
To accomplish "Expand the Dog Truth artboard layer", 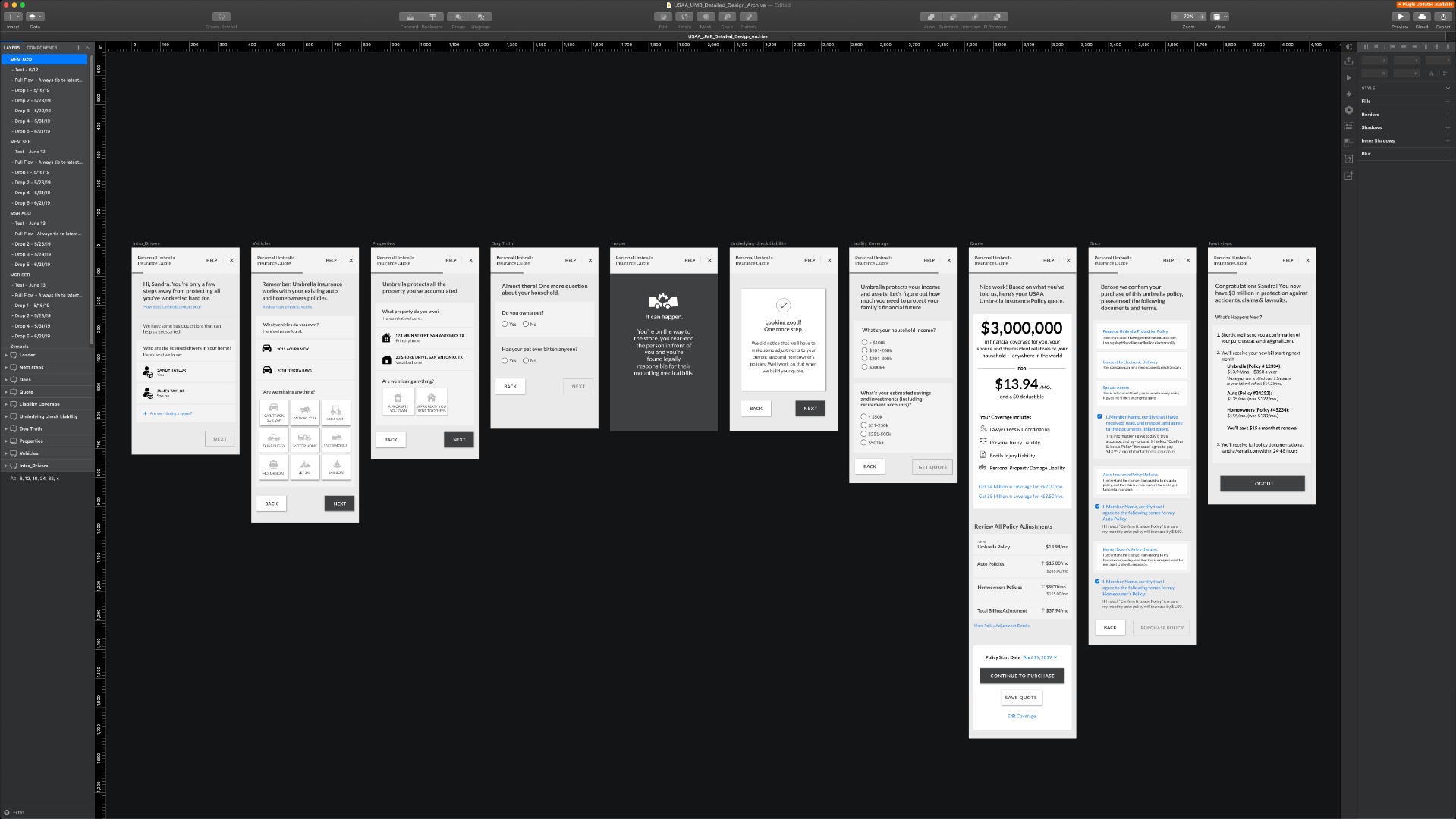I will (x=6, y=428).
